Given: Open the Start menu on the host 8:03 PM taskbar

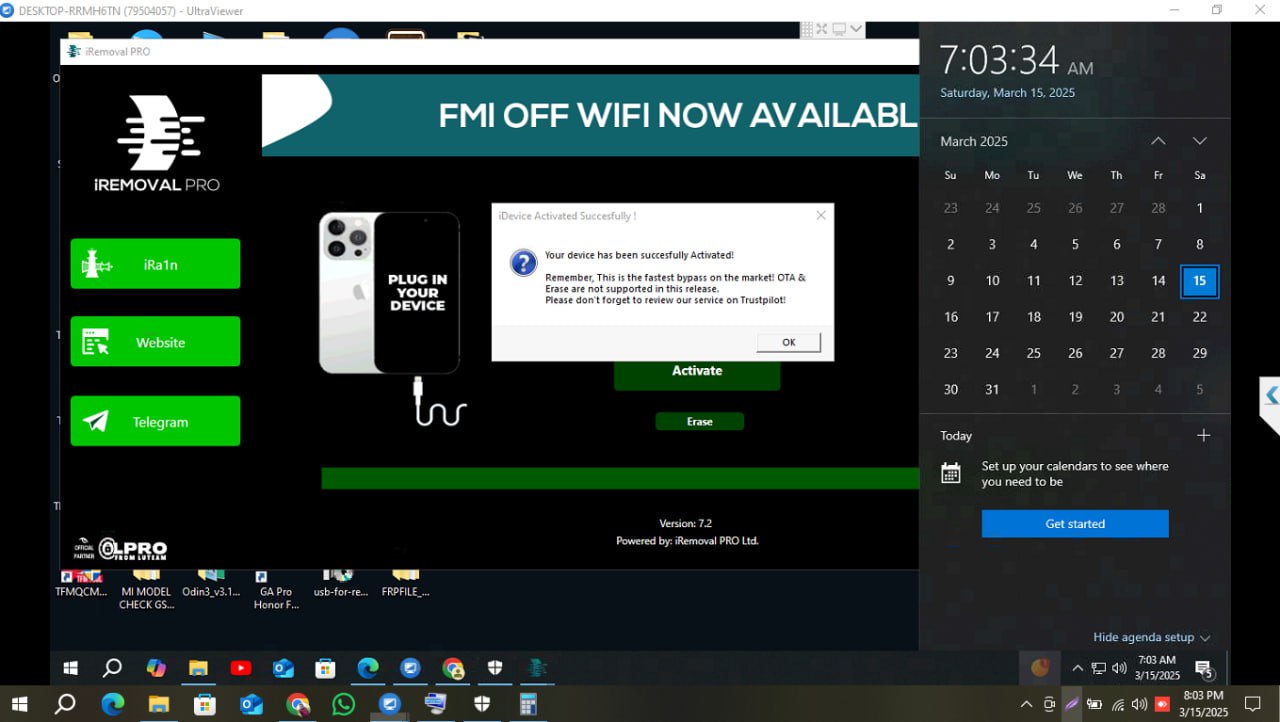Looking at the screenshot, I should tap(19, 704).
